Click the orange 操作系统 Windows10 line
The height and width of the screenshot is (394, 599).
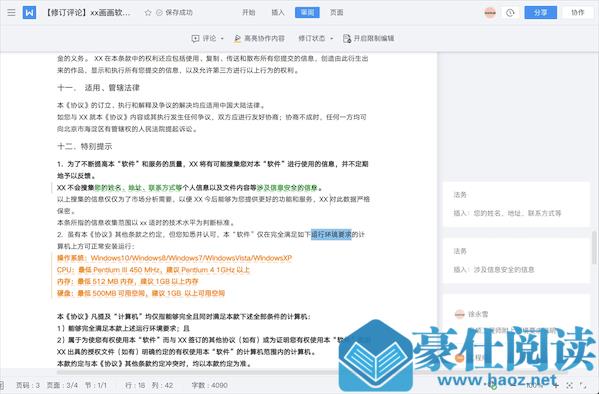tap(175, 258)
